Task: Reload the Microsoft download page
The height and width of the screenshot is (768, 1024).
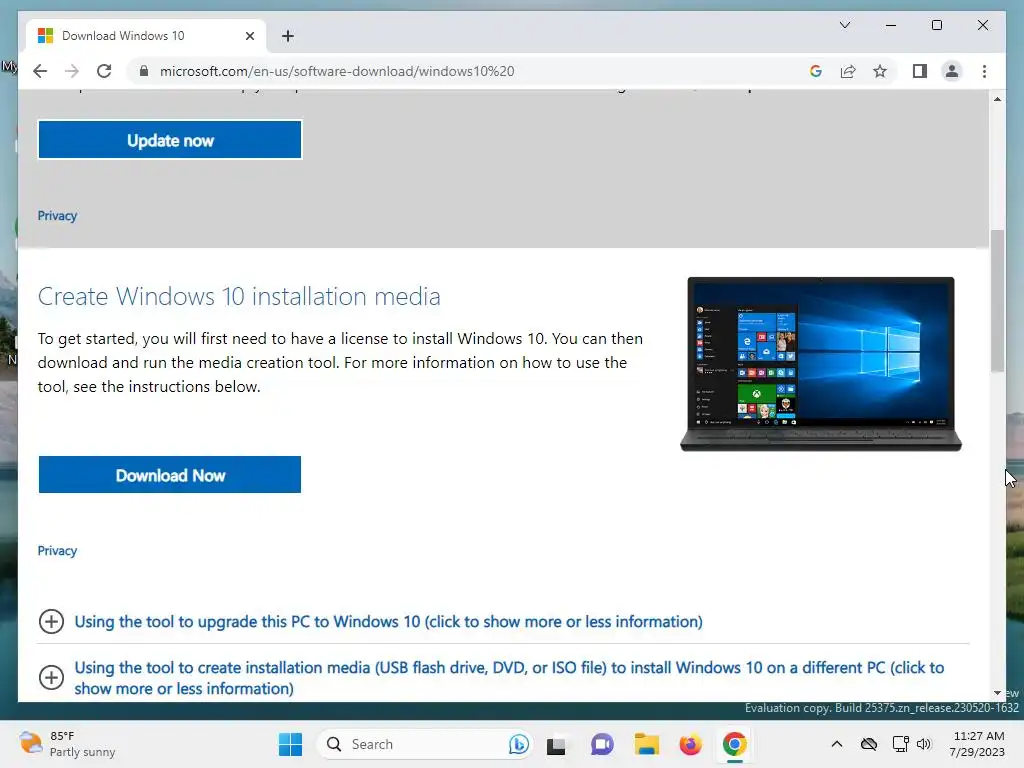Action: pyautogui.click(x=104, y=71)
